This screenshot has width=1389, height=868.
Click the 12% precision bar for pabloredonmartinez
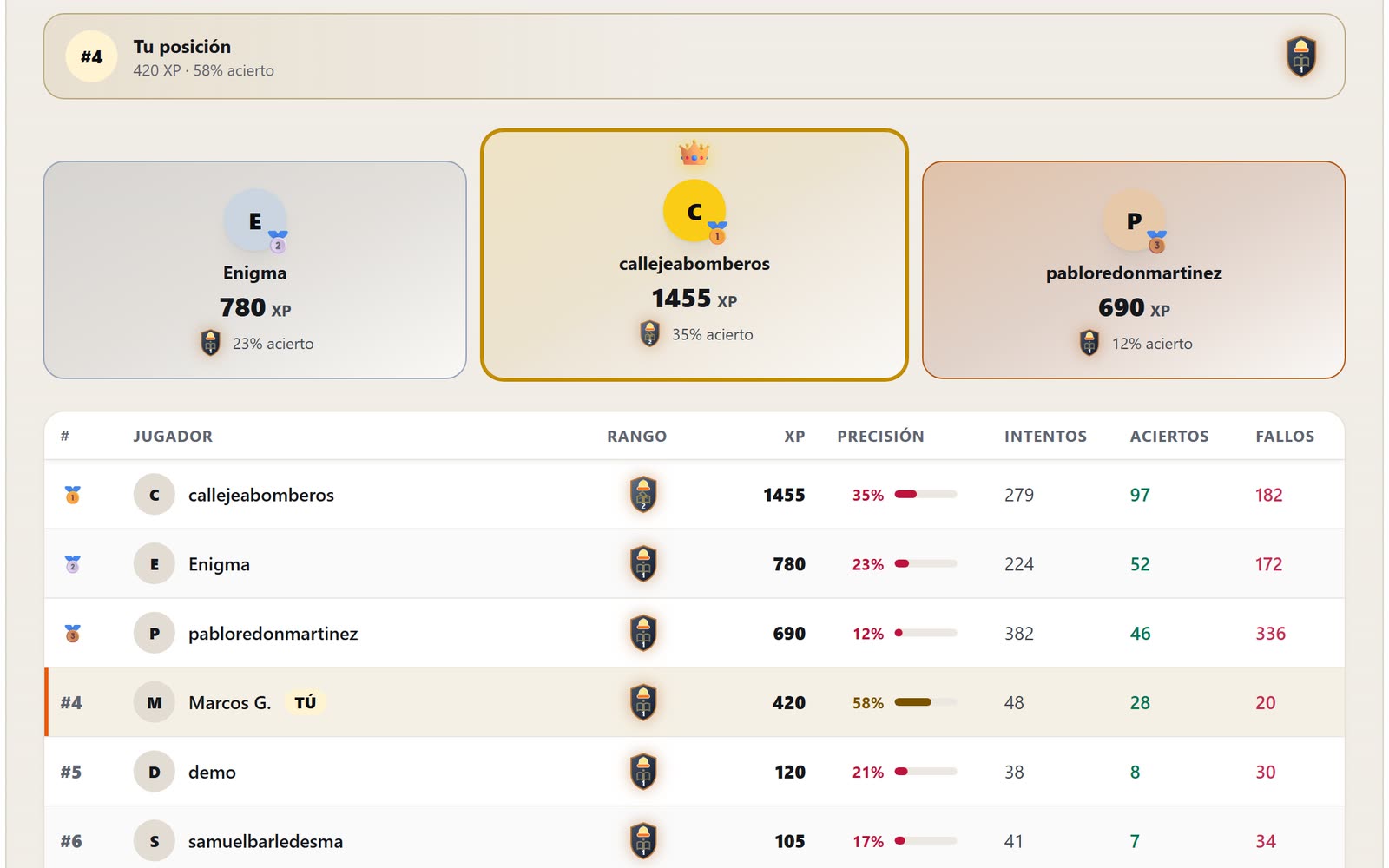925,633
